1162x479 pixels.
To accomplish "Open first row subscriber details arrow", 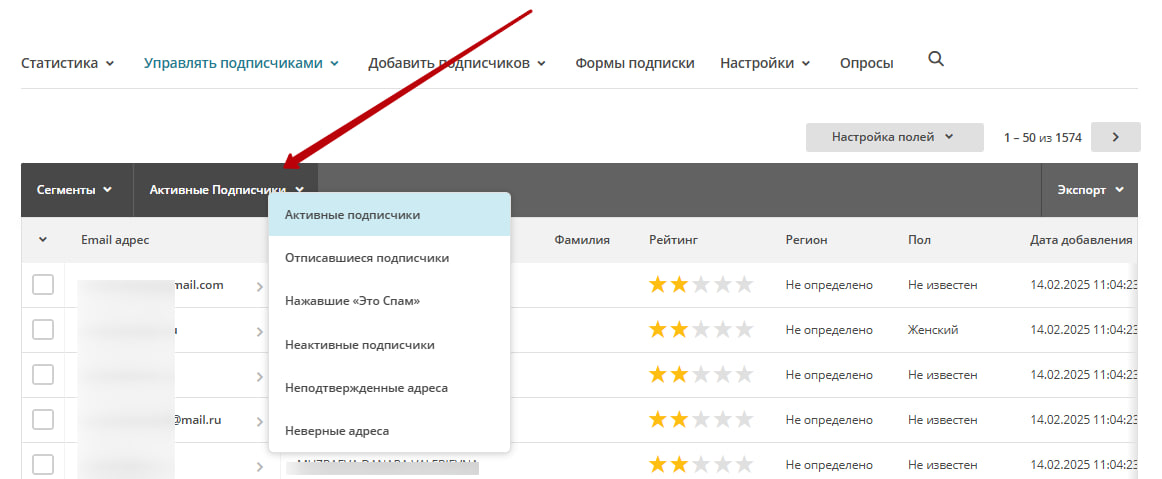I will point(260,287).
